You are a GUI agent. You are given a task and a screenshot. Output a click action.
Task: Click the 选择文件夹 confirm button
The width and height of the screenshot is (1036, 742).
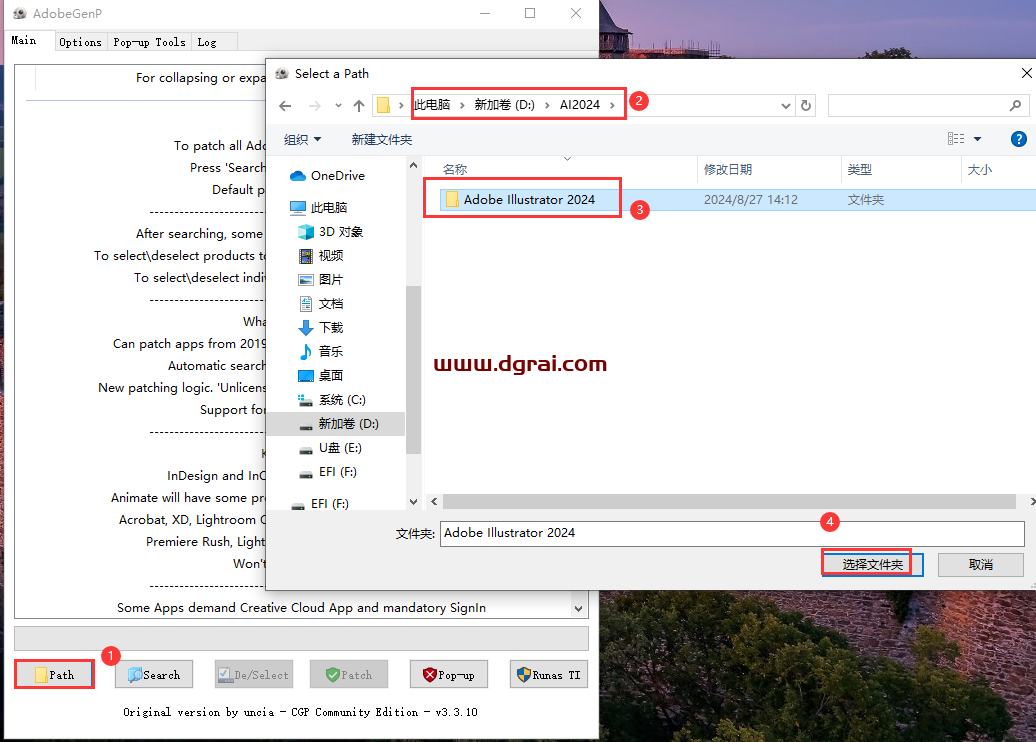click(871, 563)
